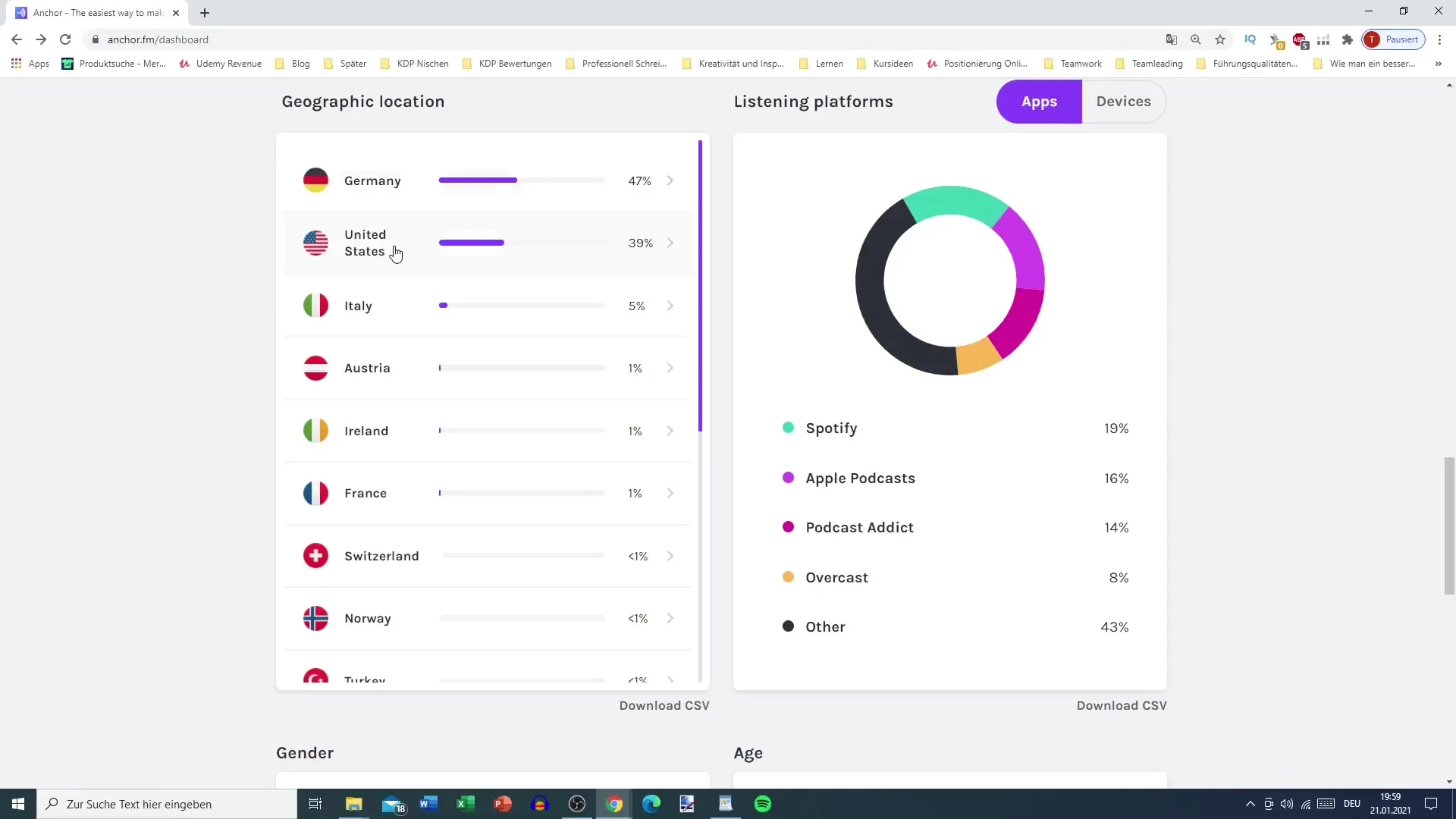Close the Anchor browser tab
The image size is (1456, 819).
coord(176,13)
